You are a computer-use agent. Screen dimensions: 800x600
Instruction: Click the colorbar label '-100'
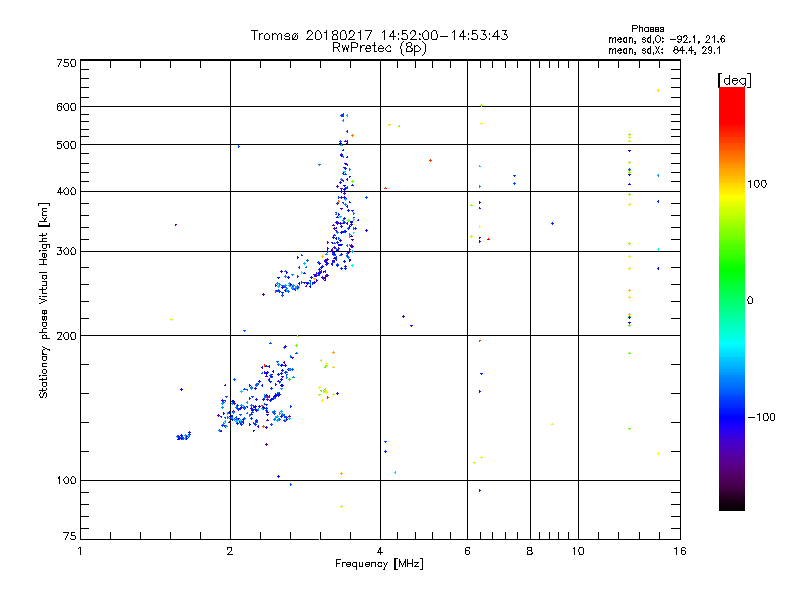tap(762, 417)
